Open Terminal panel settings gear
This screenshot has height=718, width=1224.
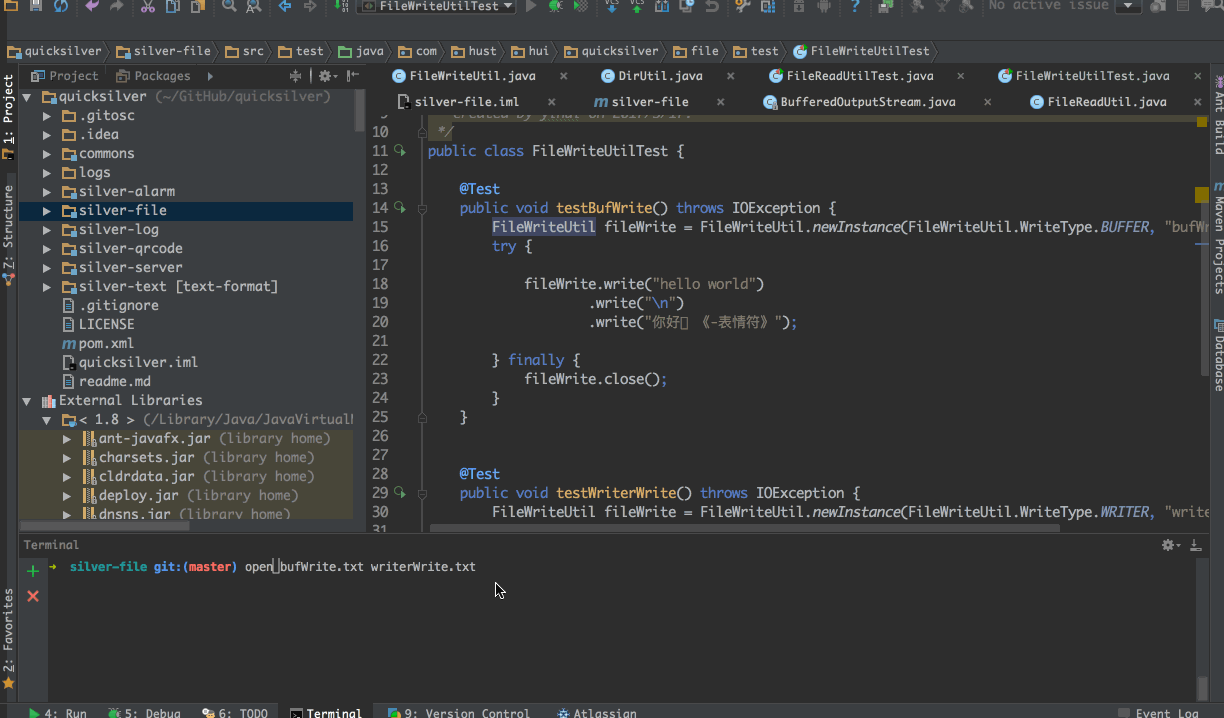click(x=1169, y=545)
